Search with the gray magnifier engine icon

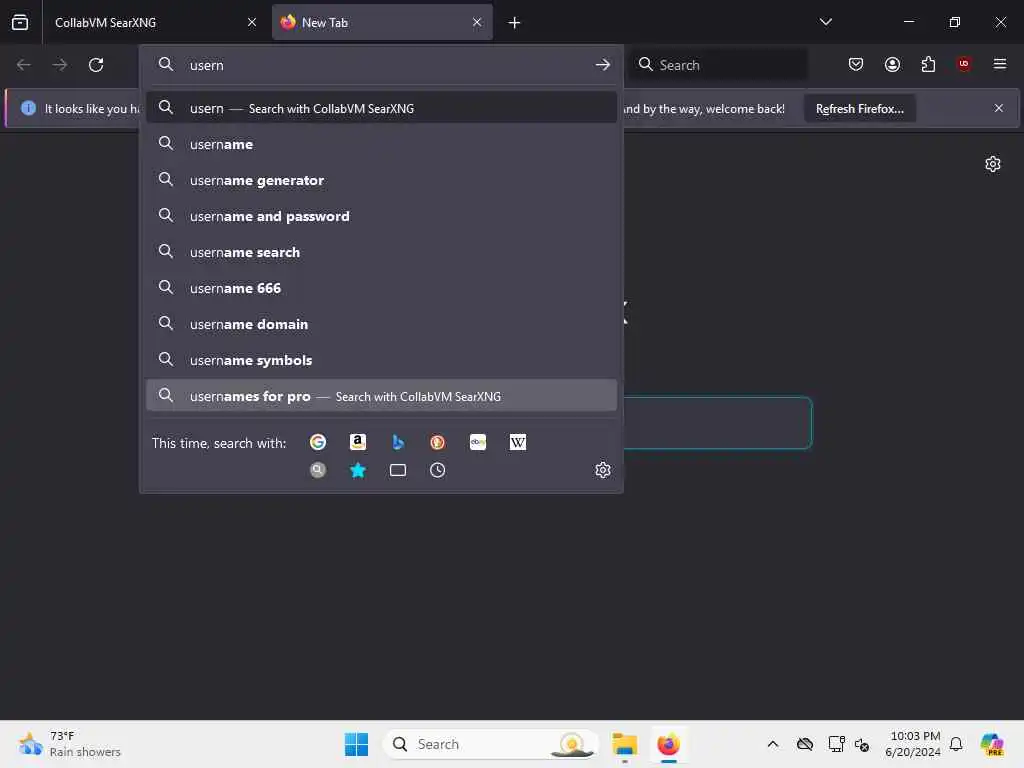318,470
